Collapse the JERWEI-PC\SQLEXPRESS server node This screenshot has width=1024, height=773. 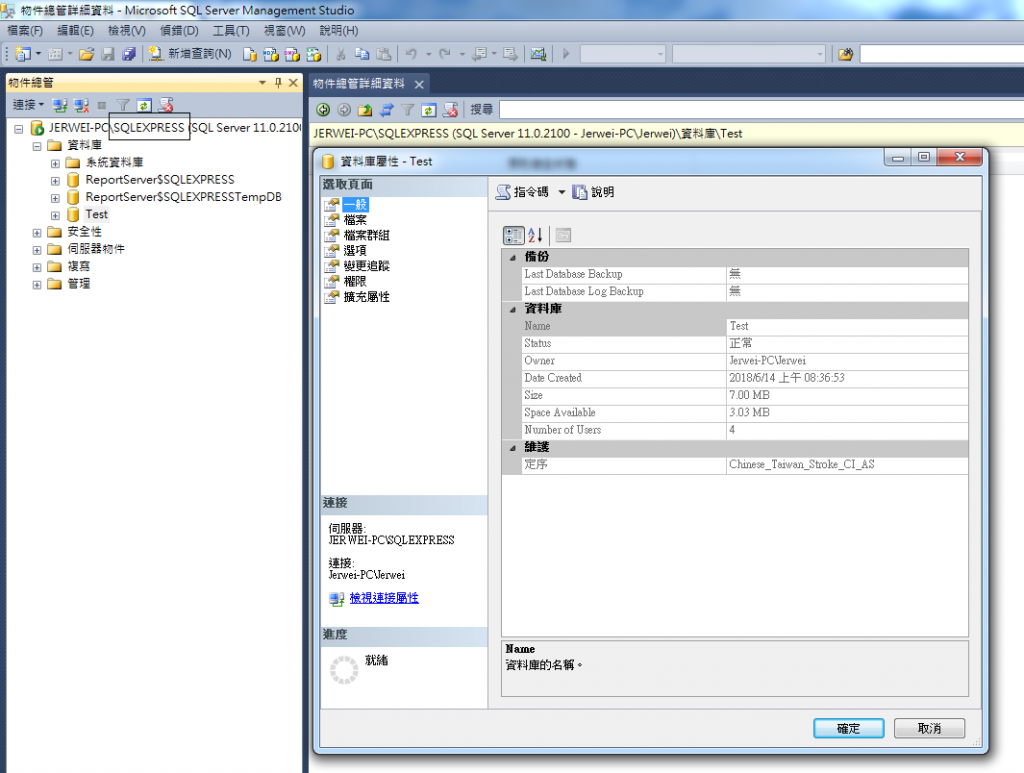click(x=18, y=129)
